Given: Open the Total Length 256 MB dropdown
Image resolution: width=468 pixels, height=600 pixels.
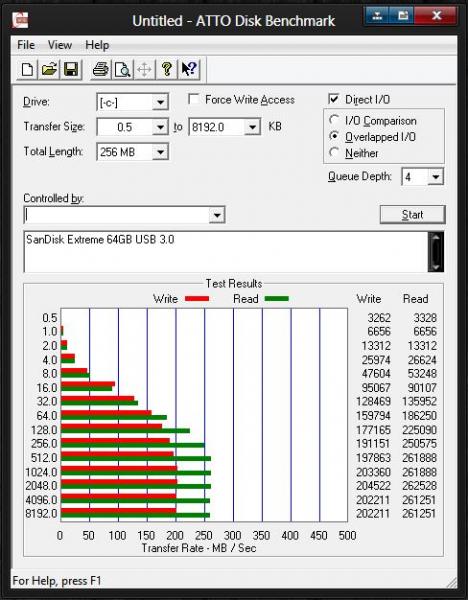Looking at the screenshot, I should [x=160, y=152].
